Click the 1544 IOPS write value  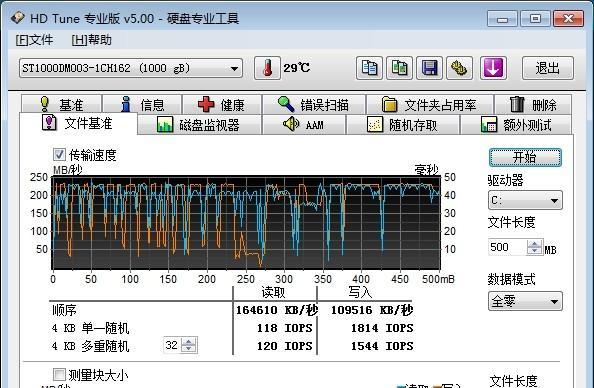[382, 346]
